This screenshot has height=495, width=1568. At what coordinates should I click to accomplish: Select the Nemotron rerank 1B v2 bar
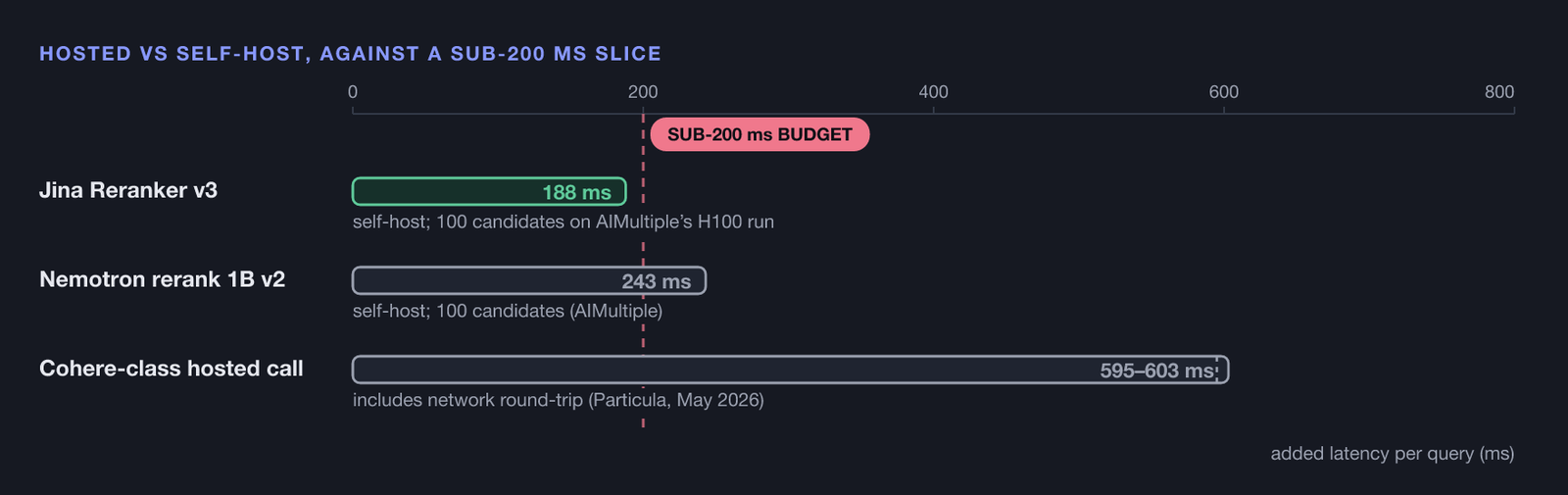click(529, 280)
